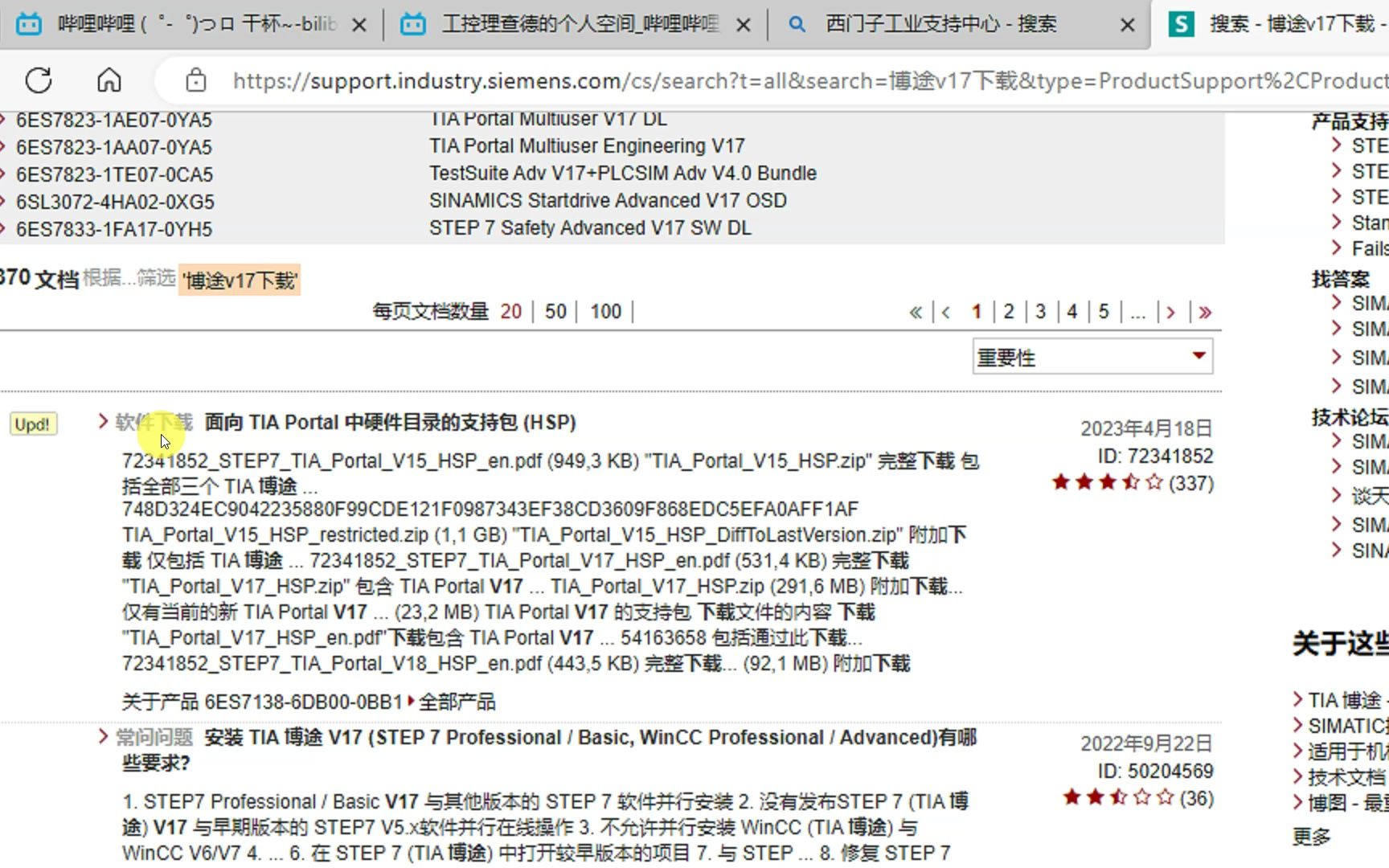1389x868 pixels.
Task: Click product 6ES7138-6DB00-0BB1 text
Action: 303,702
